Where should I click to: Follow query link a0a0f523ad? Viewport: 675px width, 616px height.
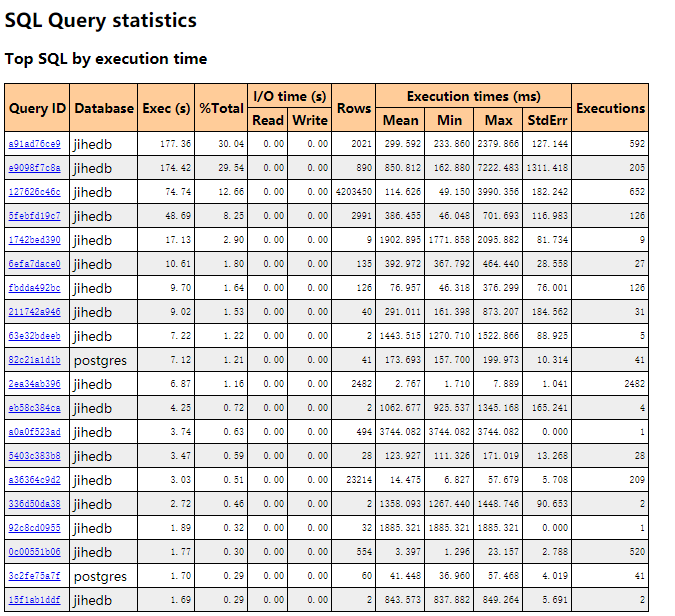pyautogui.click(x=34, y=432)
